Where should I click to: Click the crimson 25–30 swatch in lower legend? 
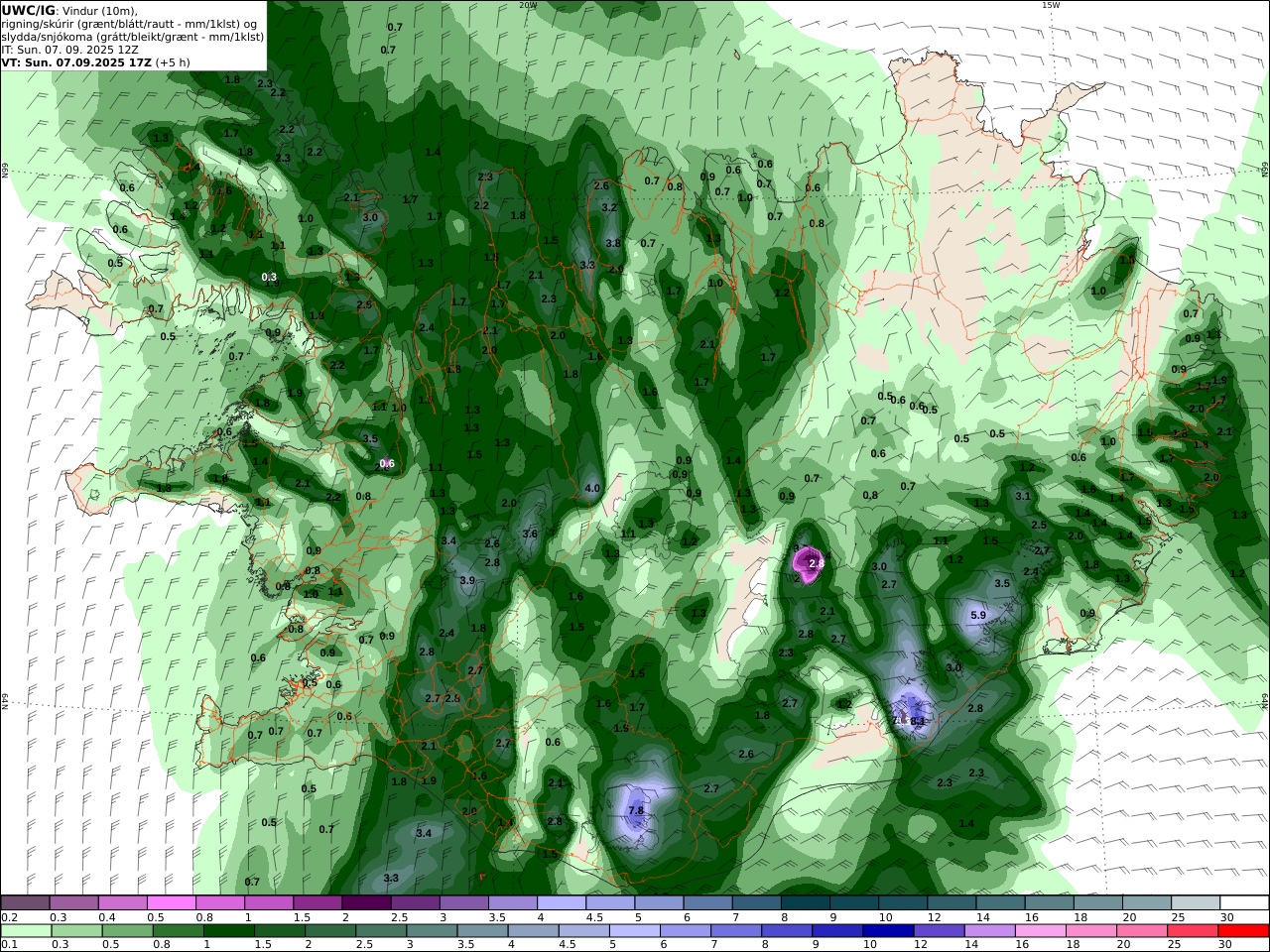click(x=1192, y=930)
